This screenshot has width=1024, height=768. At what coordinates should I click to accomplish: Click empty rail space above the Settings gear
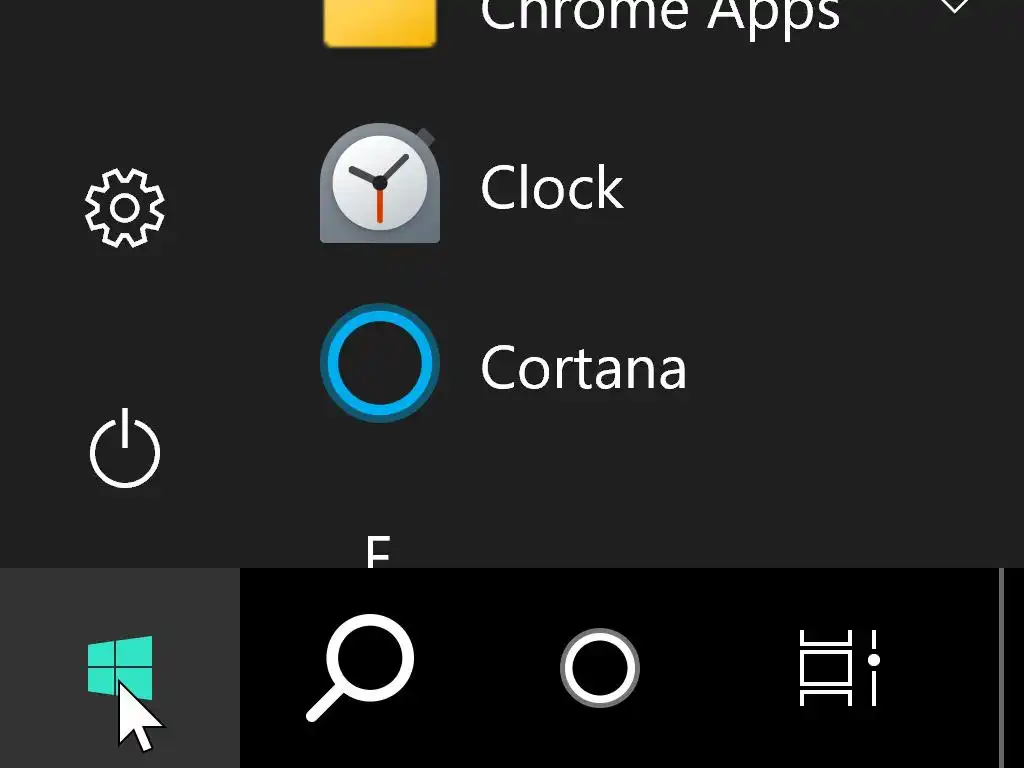click(124, 80)
